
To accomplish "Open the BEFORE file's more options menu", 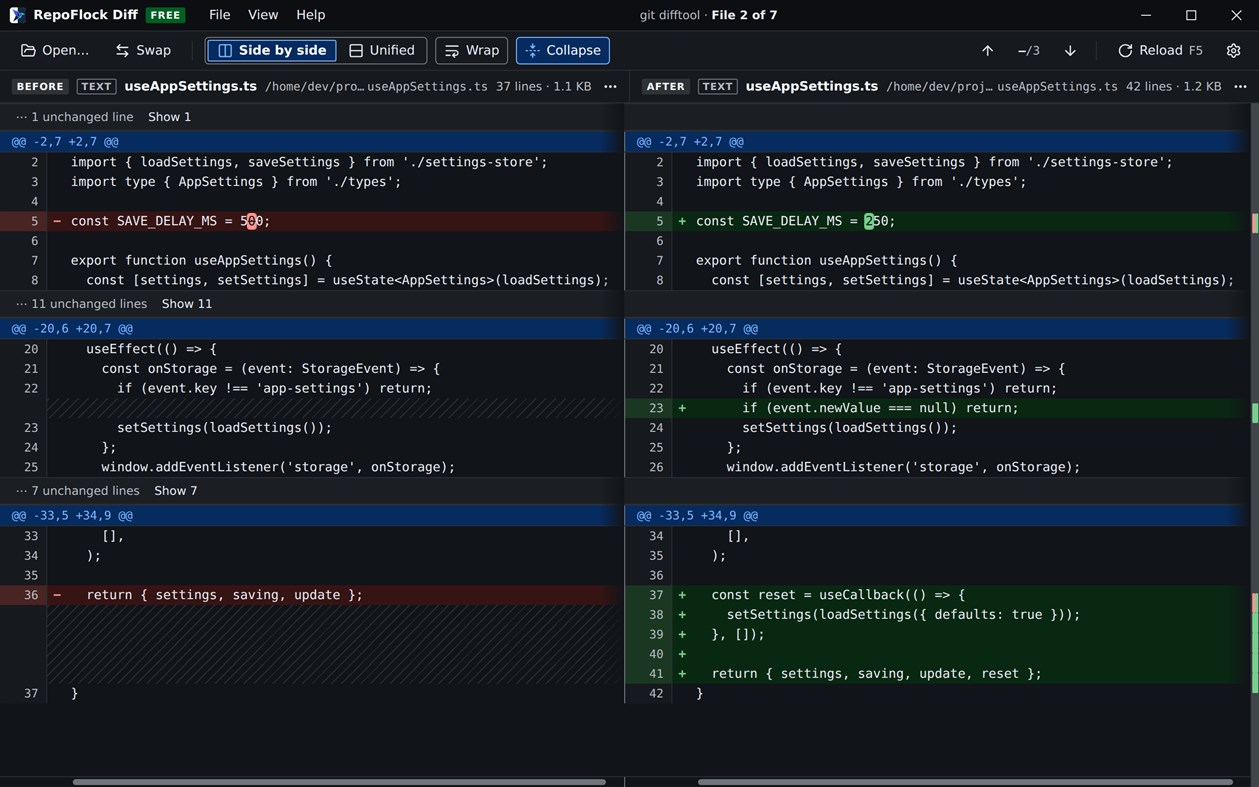I will [x=610, y=86].
